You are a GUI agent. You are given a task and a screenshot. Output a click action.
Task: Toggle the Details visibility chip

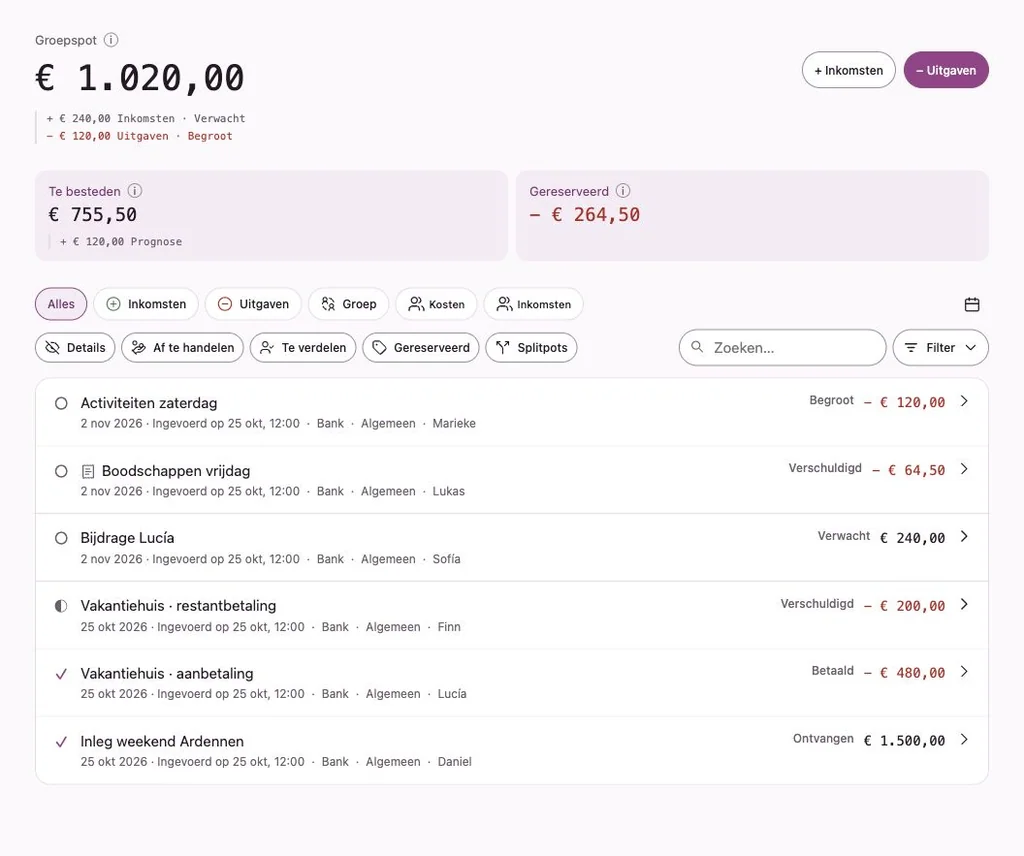(75, 347)
